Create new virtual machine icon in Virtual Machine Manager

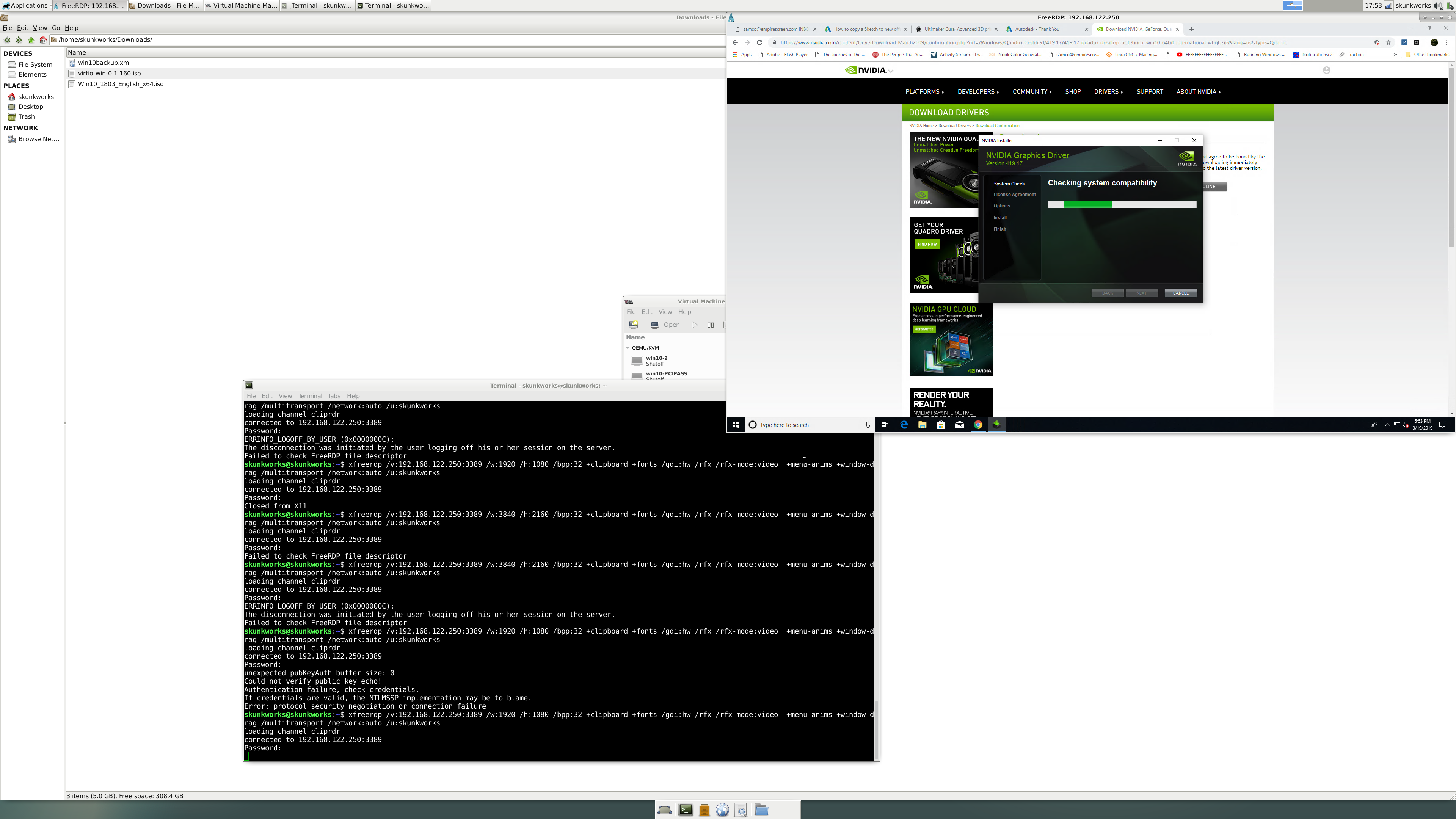(x=634, y=325)
